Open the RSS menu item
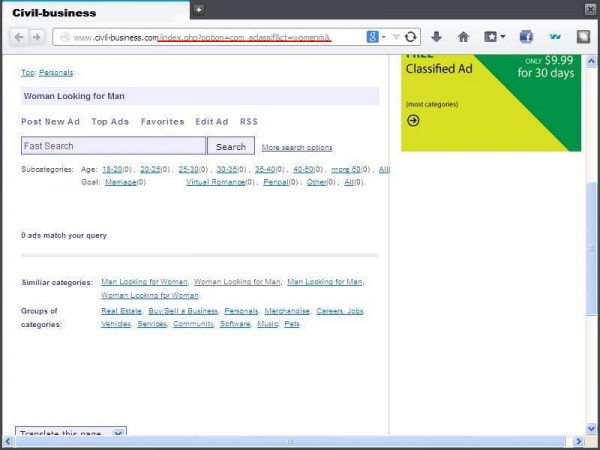The image size is (600, 450). click(249, 122)
